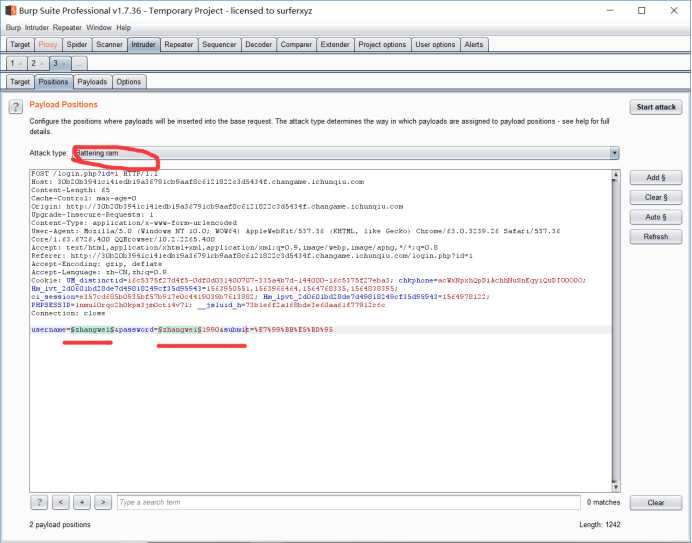Click the Upgrade-Insecure-Requests header line
Viewport: 692px width, 543px height.
(92, 215)
